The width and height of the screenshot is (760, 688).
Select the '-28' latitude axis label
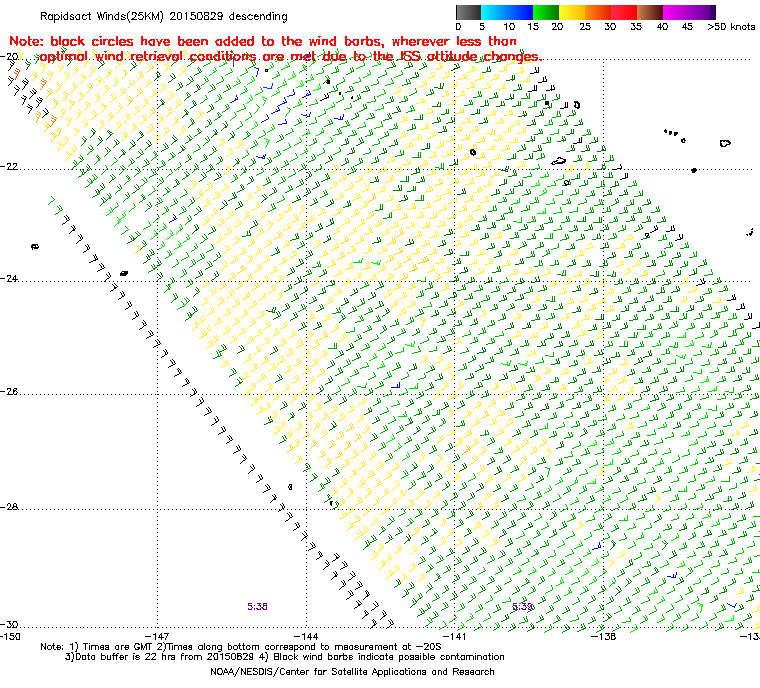pos(9,507)
